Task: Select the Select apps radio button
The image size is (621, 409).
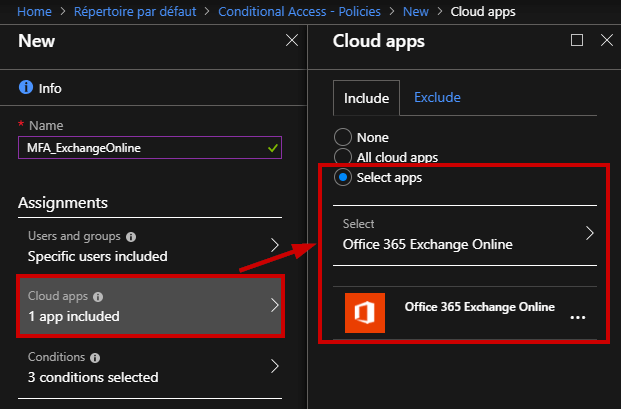Action: pos(343,177)
